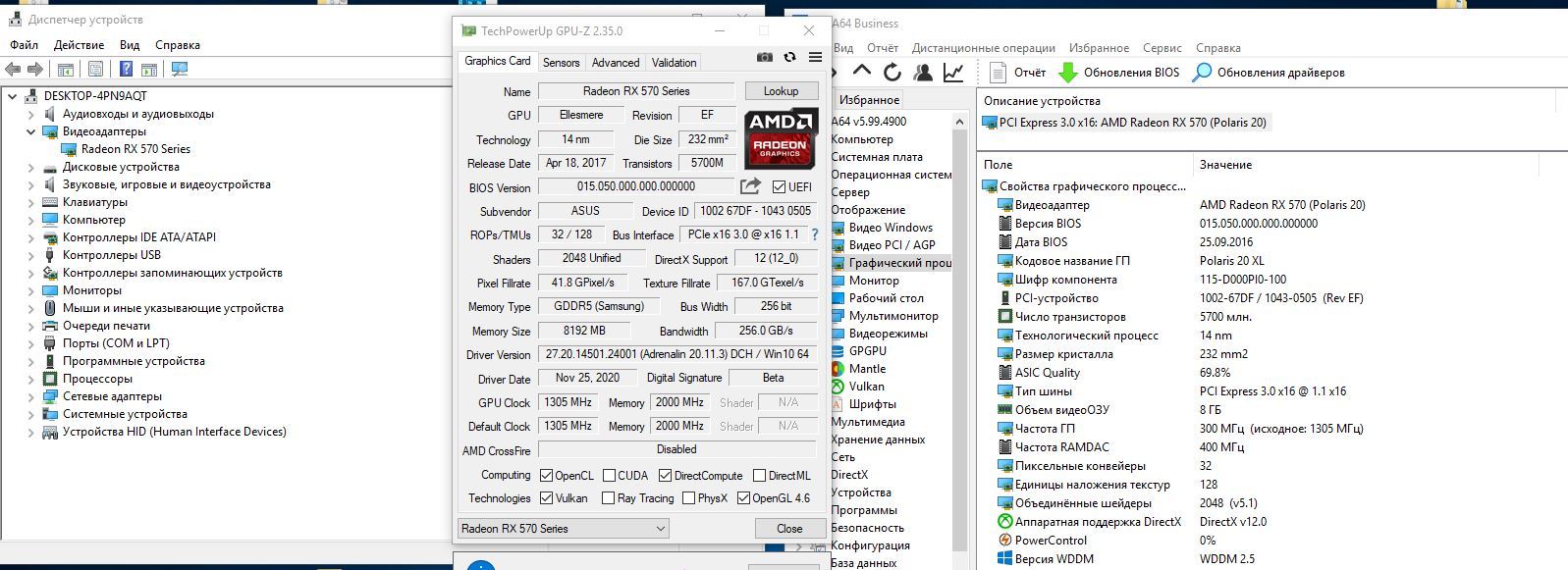Click scan for hardware changes icon

tap(180, 69)
